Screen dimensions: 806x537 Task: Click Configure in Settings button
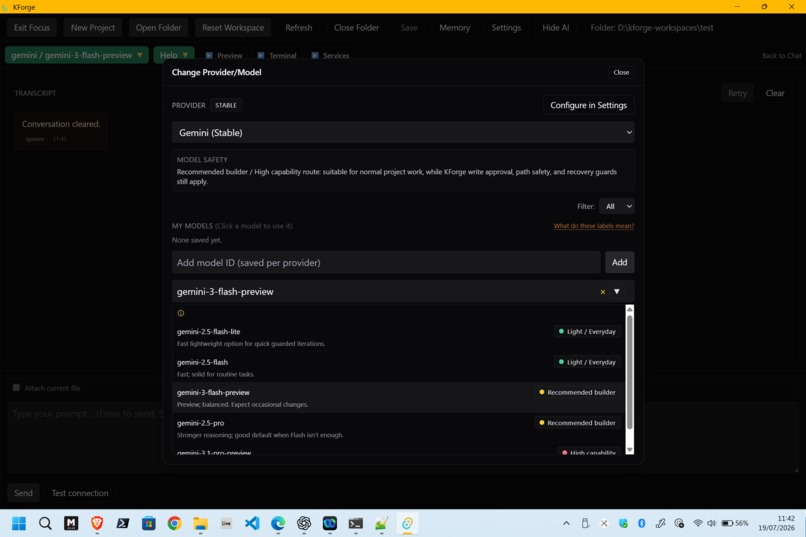[x=589, y=105]
